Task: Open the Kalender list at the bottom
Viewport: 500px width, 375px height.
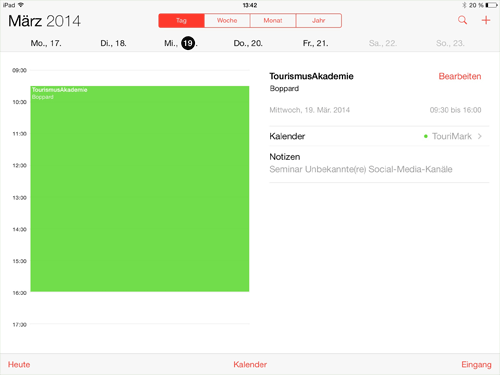Action: coord(250,364)
